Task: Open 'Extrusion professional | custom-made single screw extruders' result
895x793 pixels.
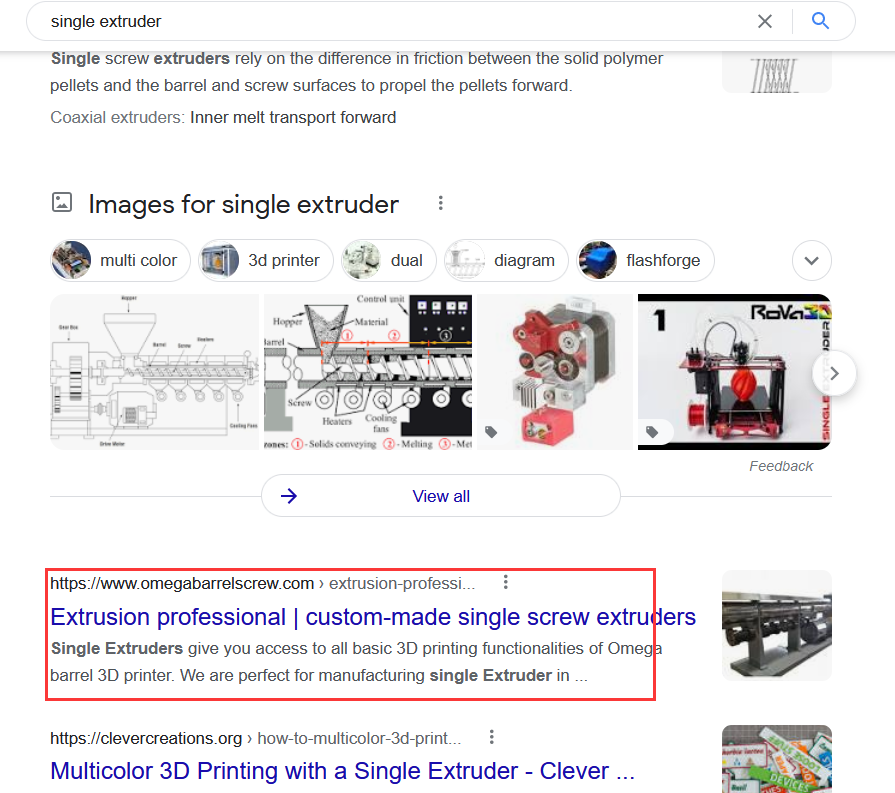Action: coord(373,617)
